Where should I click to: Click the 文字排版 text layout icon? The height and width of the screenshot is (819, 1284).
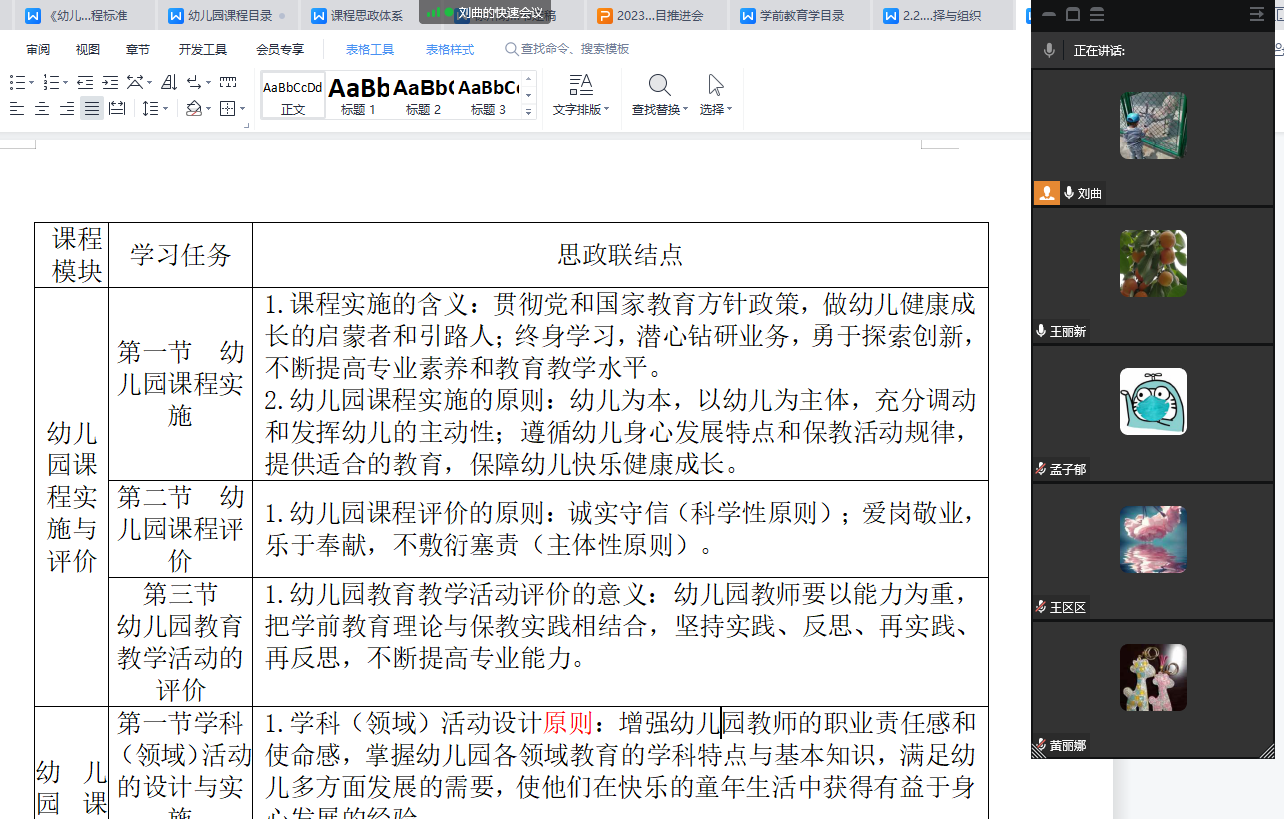tap(580, 85)
